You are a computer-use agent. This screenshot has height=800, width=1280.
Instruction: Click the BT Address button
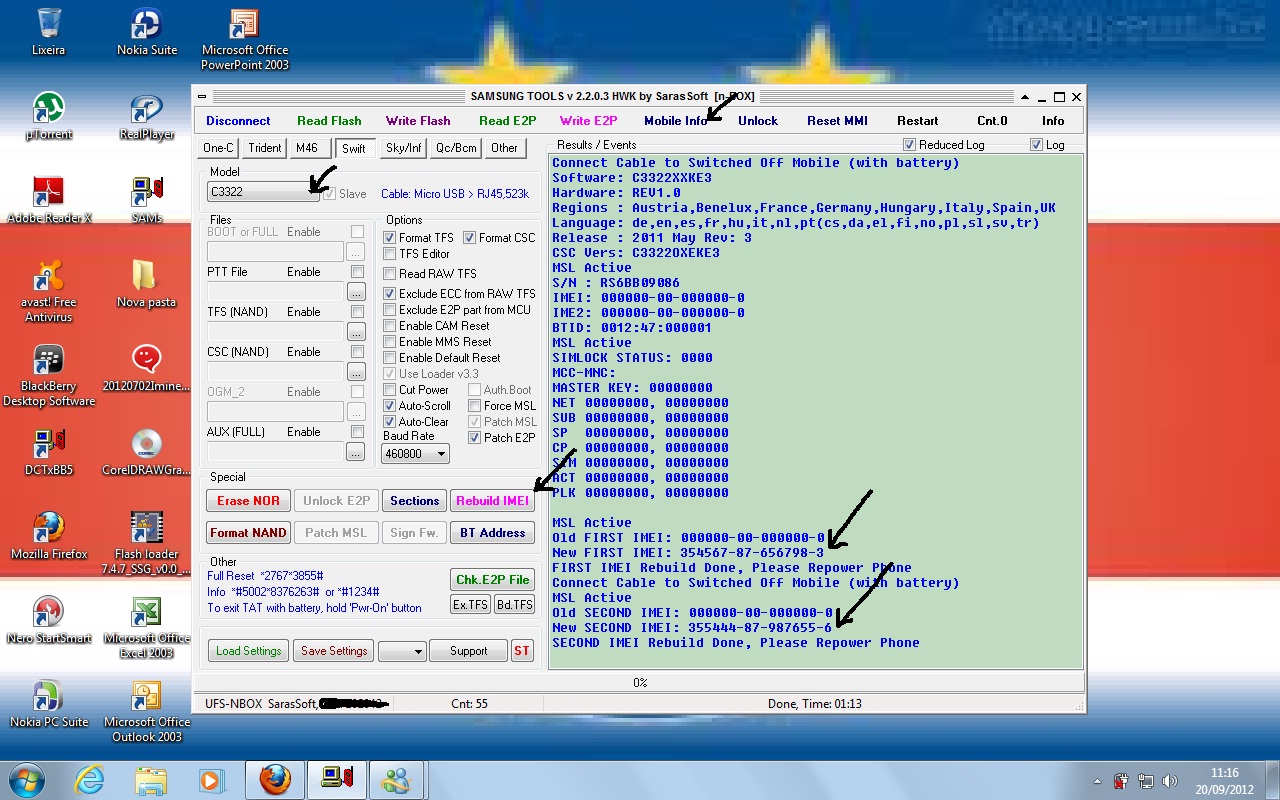click(x=492, y=533)
